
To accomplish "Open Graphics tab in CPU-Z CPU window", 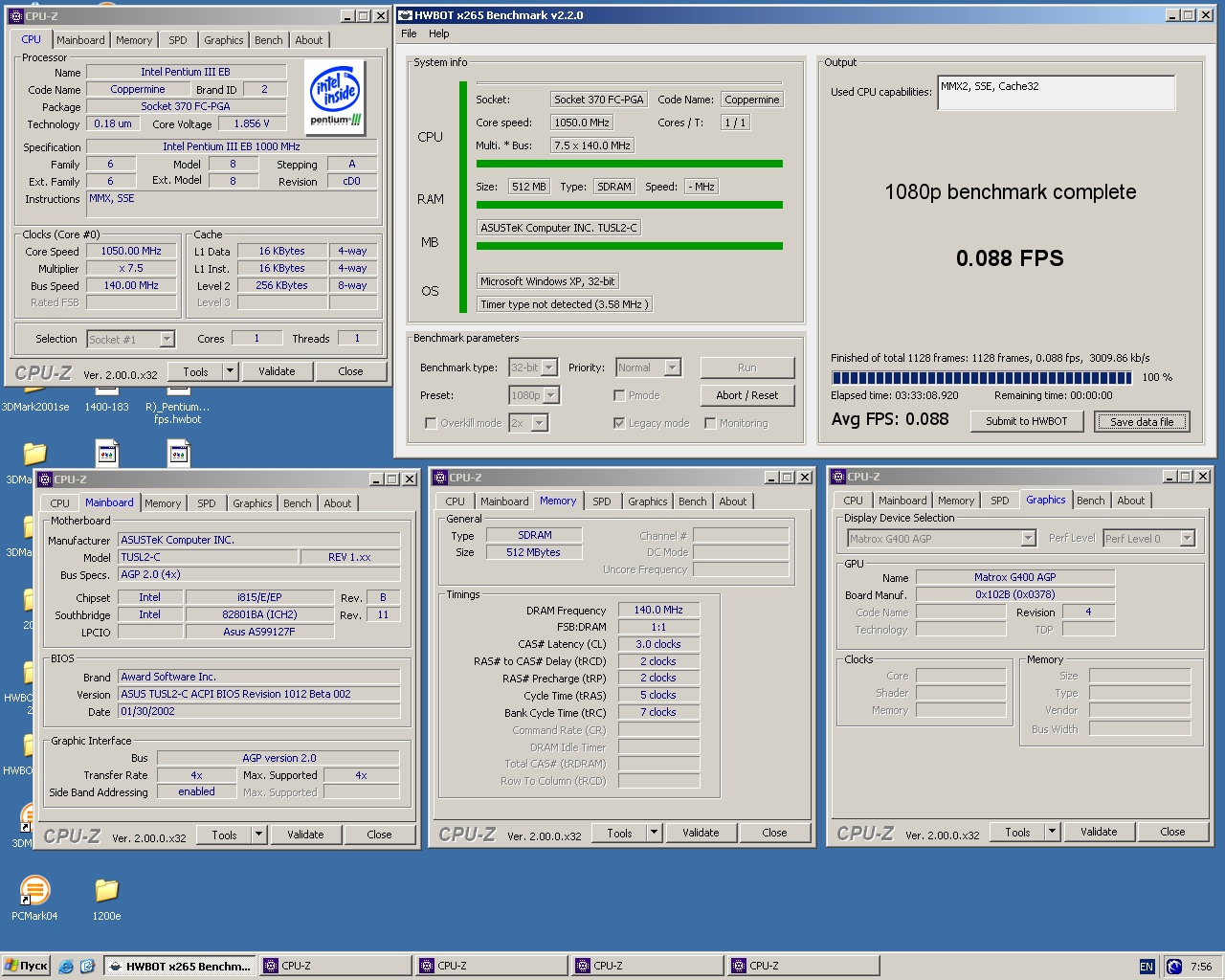I will point(224,40).
